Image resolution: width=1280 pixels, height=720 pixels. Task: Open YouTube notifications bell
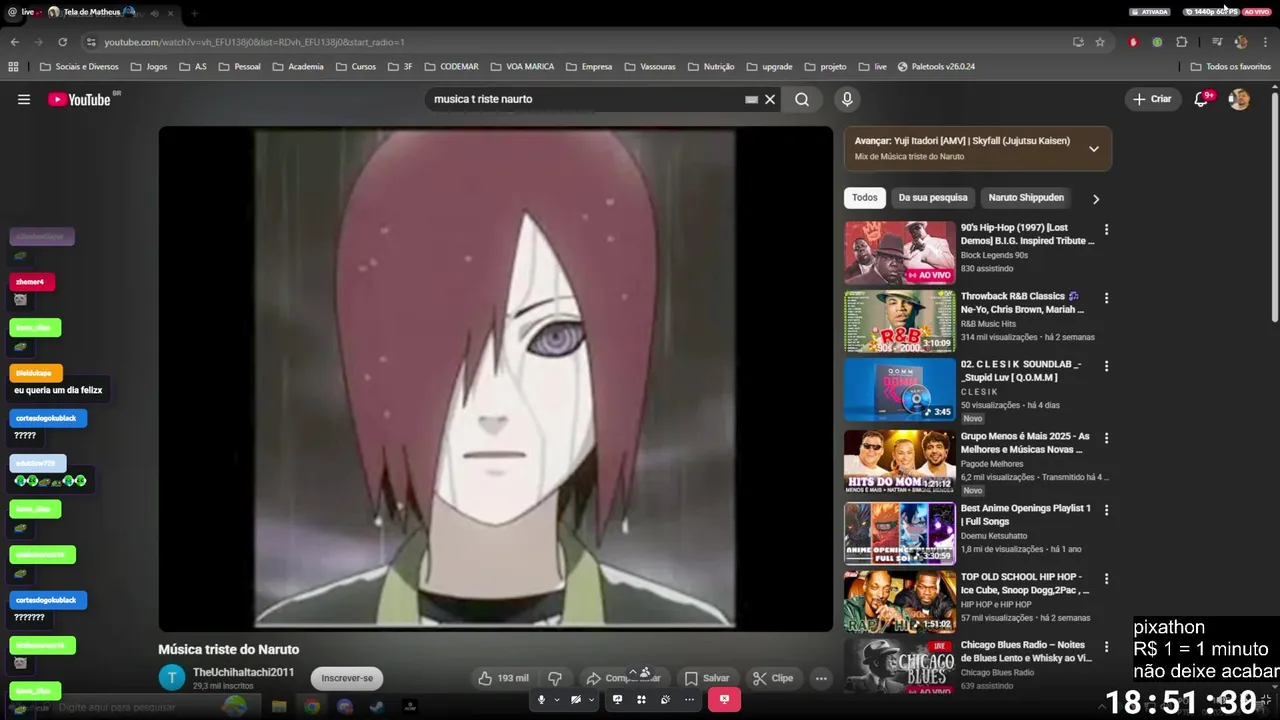(1202, 99)
